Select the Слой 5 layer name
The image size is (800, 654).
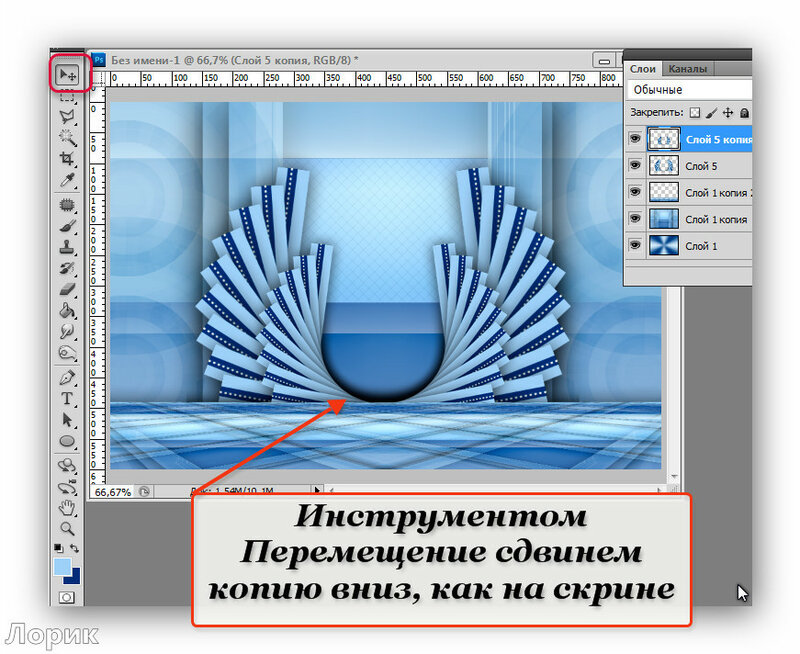701,166
